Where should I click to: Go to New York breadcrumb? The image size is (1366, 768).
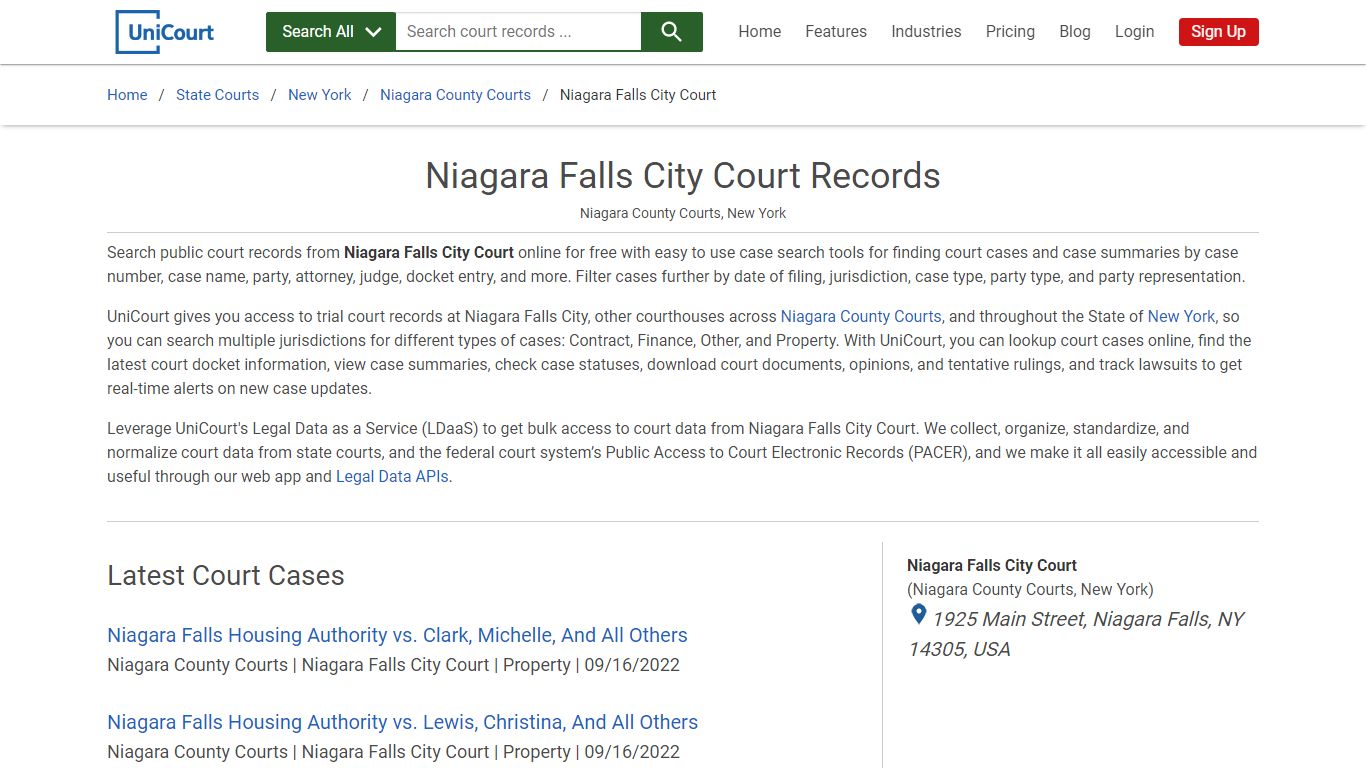tap(320, 95)
